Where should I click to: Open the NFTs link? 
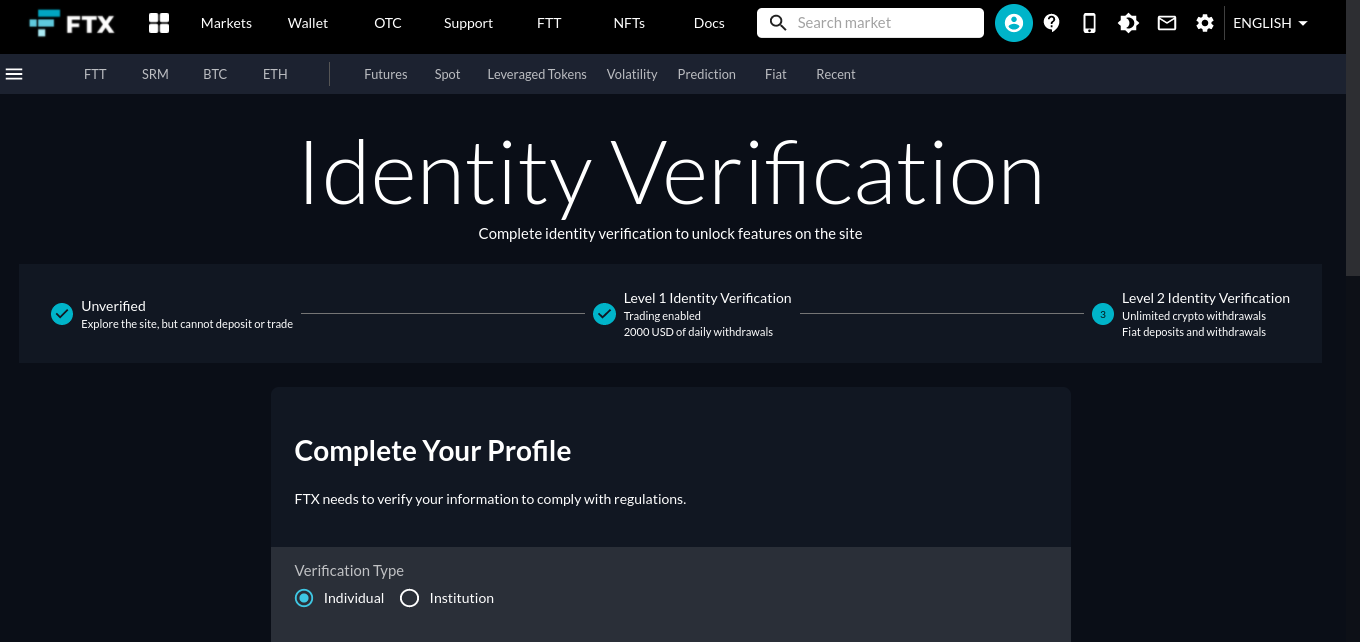[629, 23]
